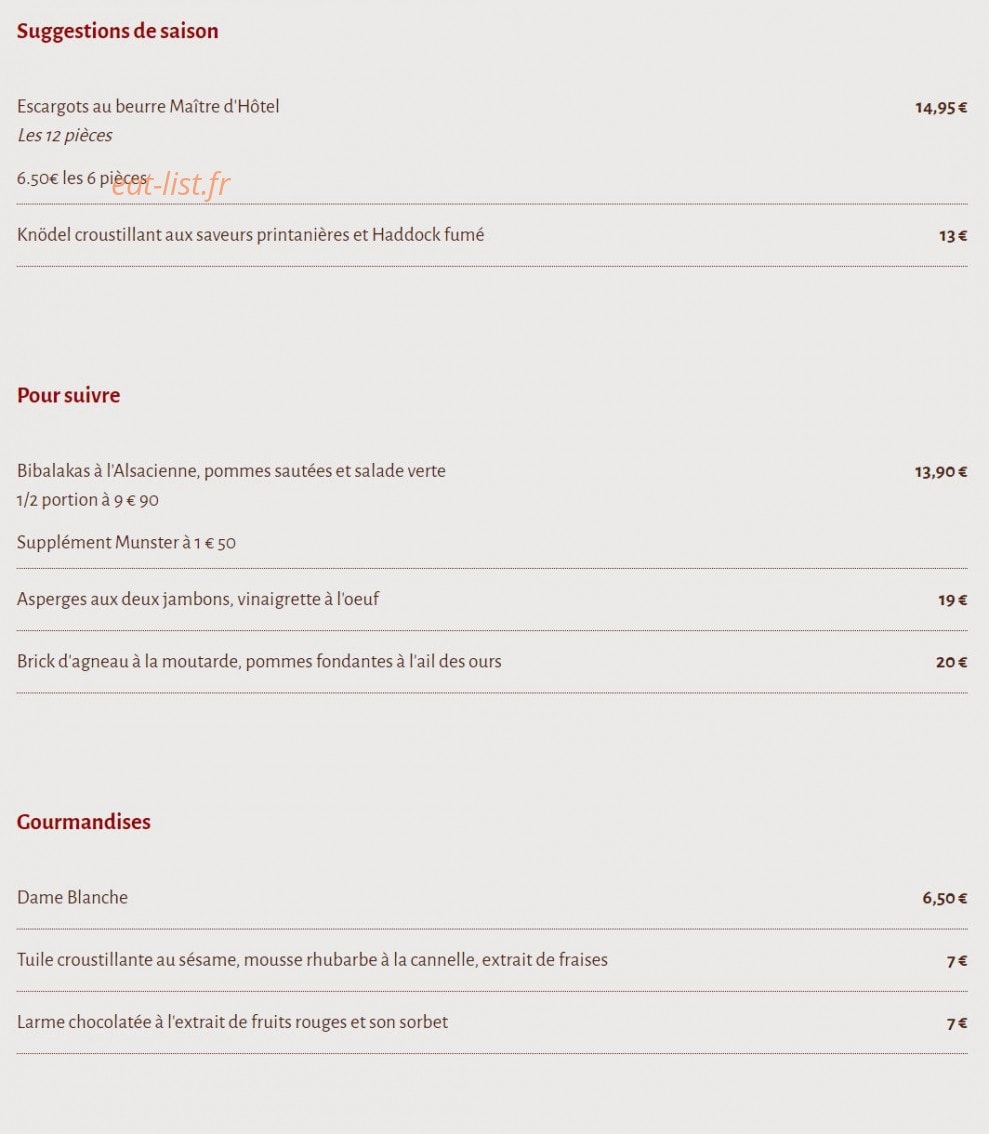Choose Brick d'agneau à la moutarde
This screenshot has height=1134, width=989.
pos(259,661)
